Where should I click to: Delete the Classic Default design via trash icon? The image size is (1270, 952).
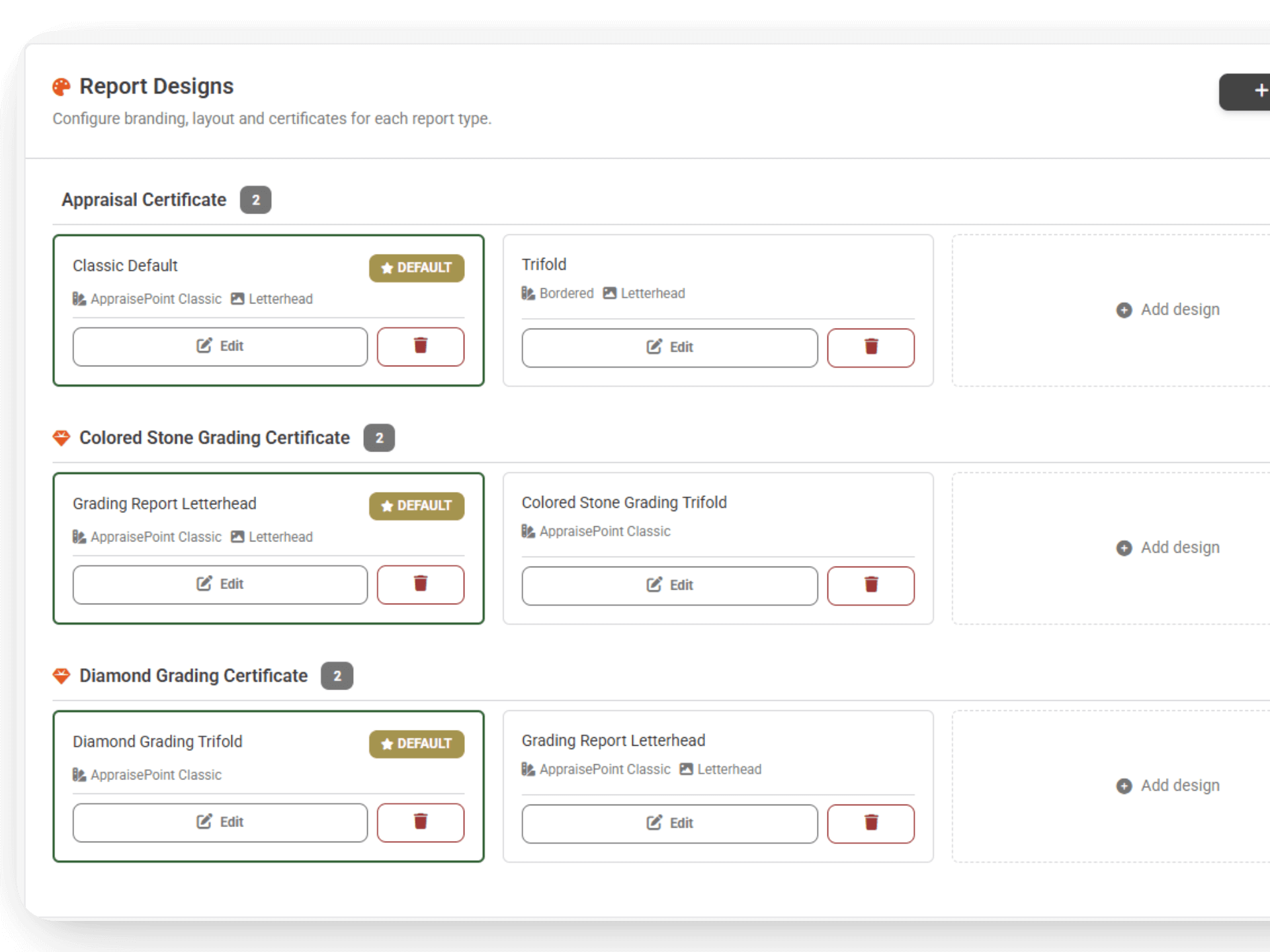pos(420,346)
